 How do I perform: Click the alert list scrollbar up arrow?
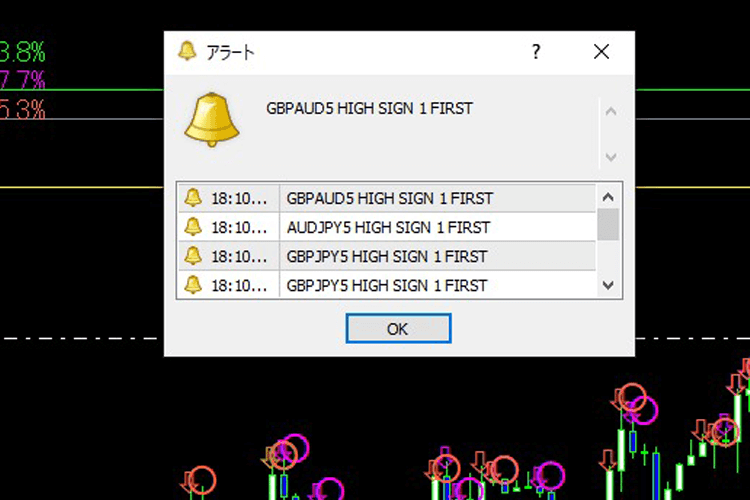(608, 196)
